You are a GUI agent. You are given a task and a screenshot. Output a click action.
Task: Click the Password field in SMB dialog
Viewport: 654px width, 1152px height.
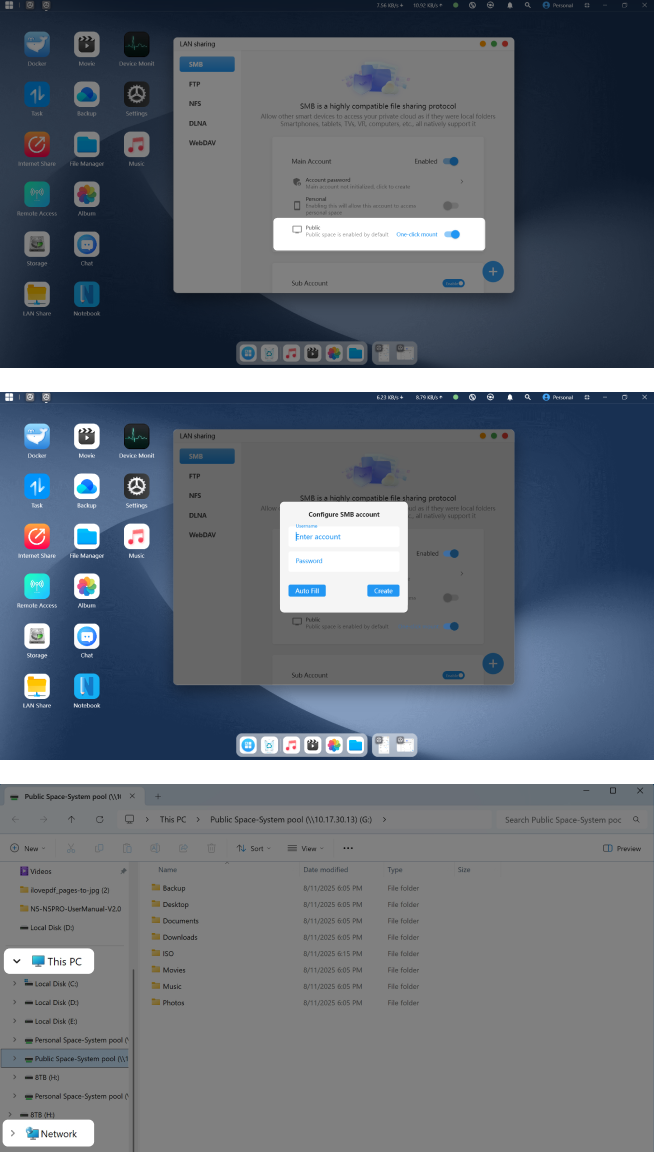click(x=344, y=561)
